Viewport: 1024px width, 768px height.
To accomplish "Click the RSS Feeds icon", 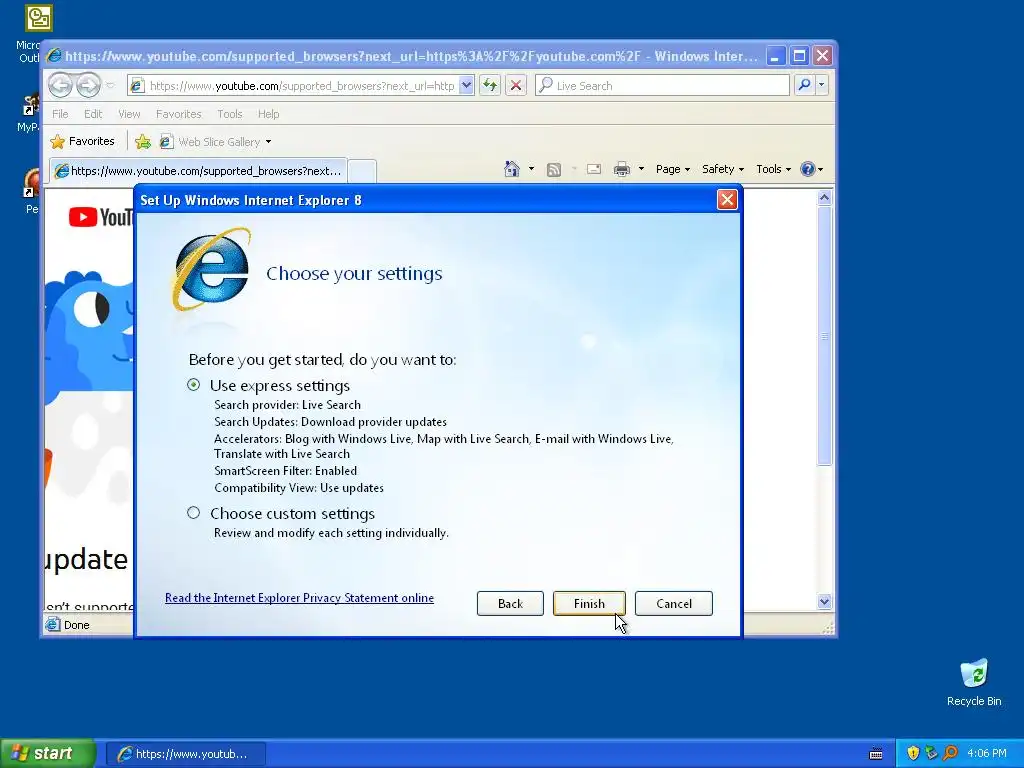I will [554, 170].
